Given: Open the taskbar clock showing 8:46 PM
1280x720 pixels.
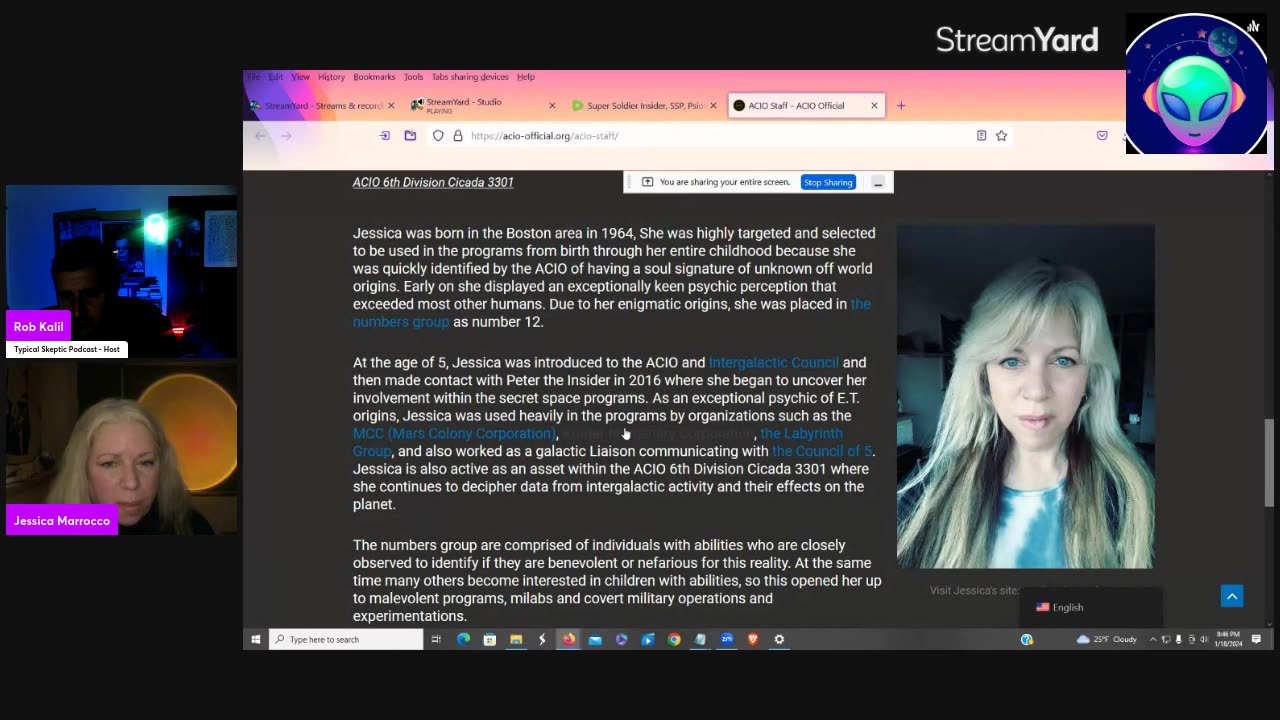Looking at the screenshot, I should (x=1229, y=639).
